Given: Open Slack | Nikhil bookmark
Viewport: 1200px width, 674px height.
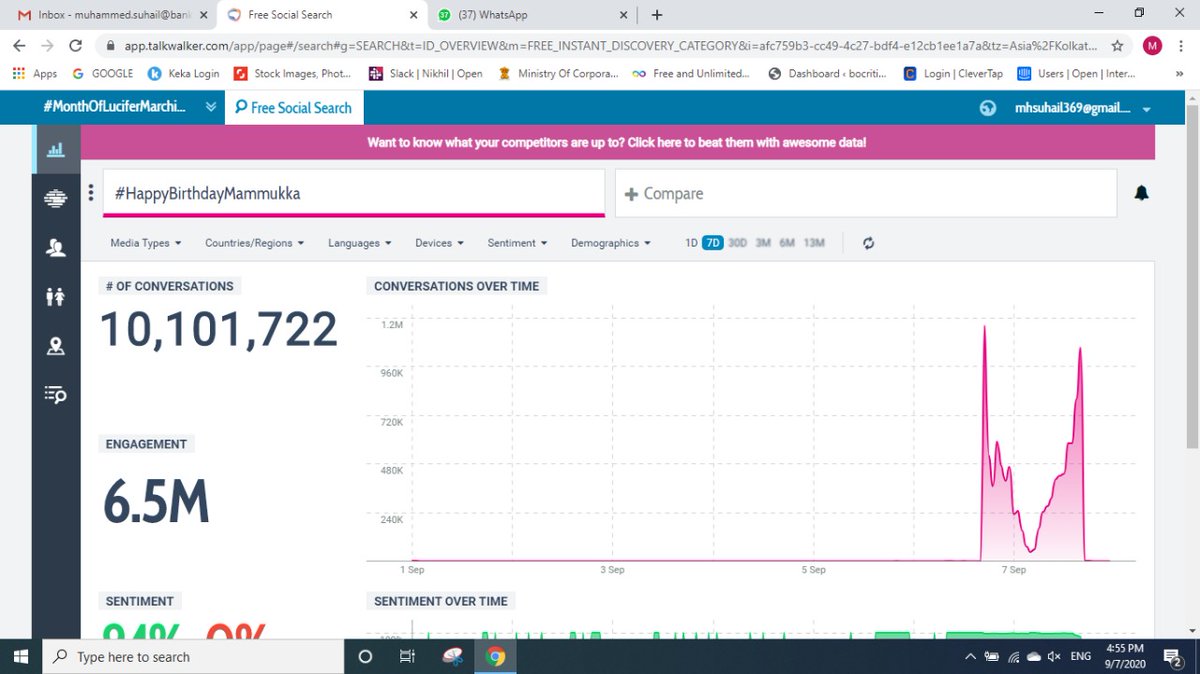Looking at the screenshot, I should coord(426,73).
